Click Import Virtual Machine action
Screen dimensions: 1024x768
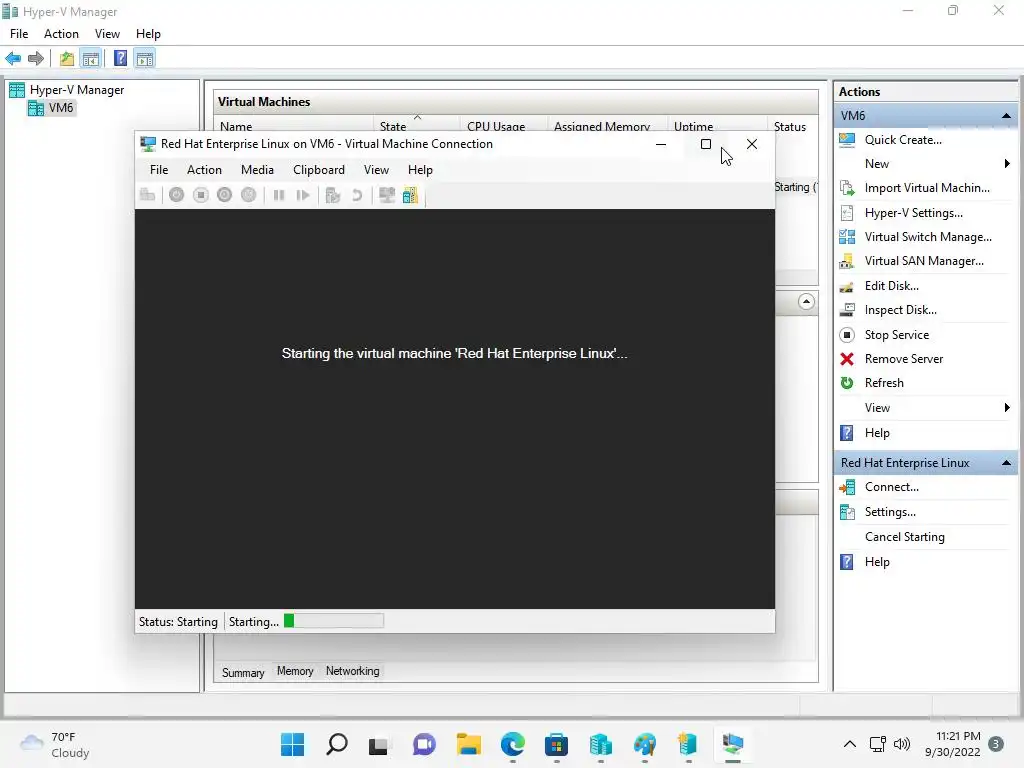927,188
